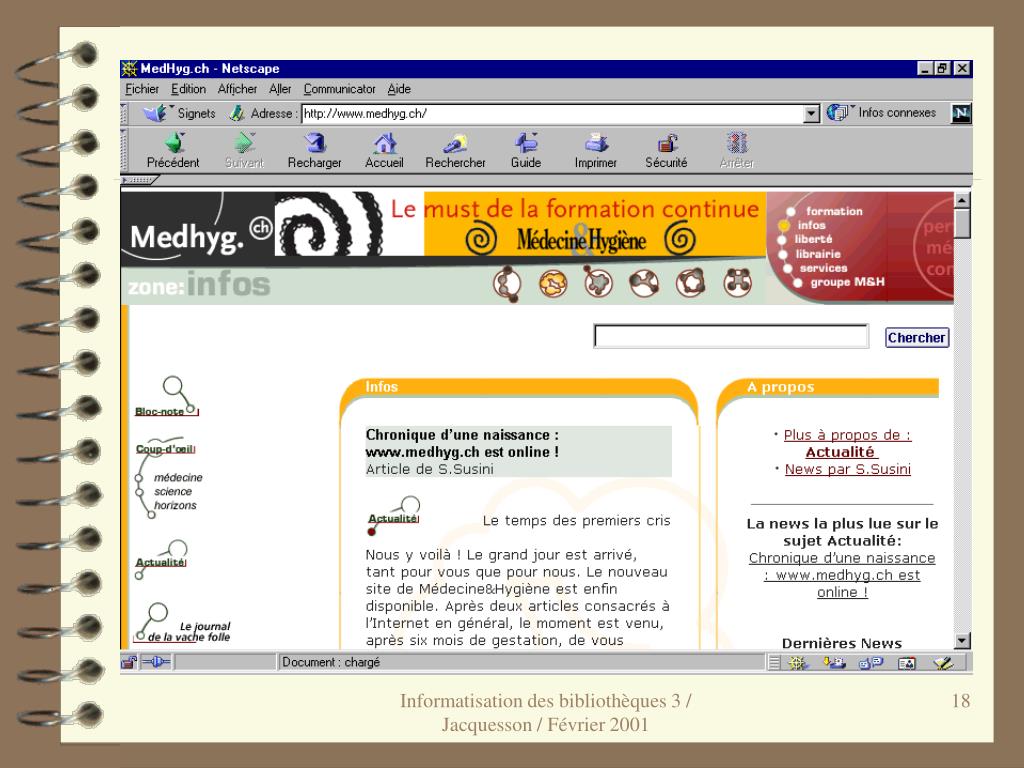
Task: Open the Composer icon in status bar
Action: click(x=943, y=663)
